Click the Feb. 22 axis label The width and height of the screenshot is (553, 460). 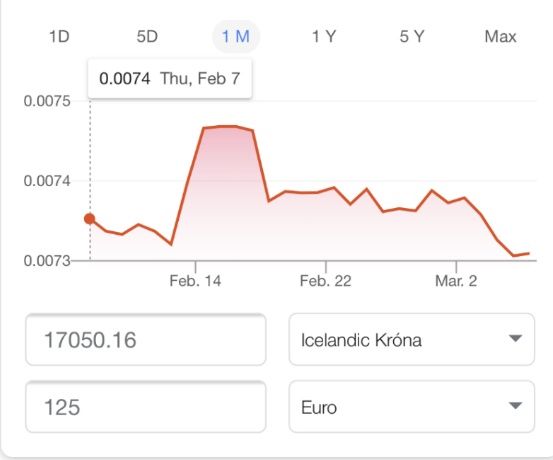click(x=326, y=281)
